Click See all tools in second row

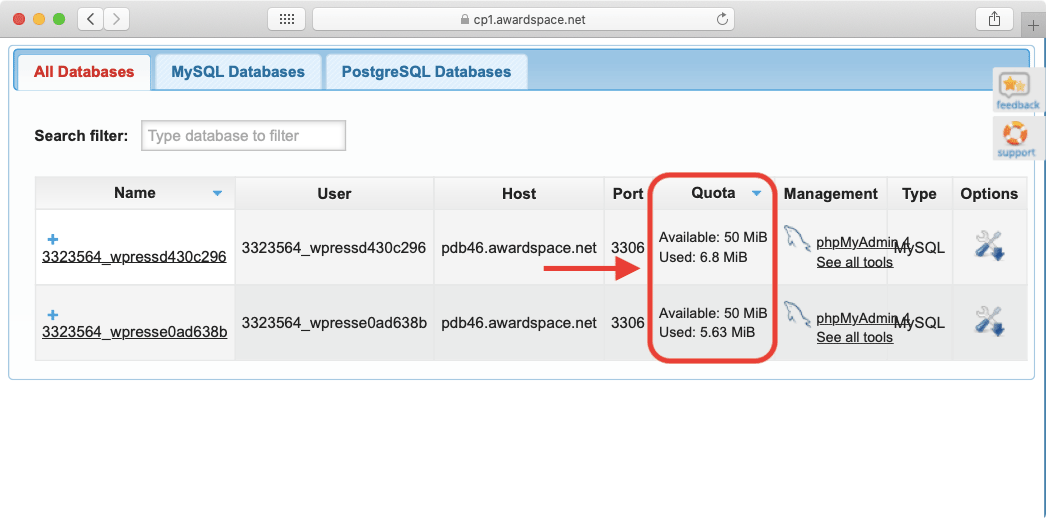point(854,338)
